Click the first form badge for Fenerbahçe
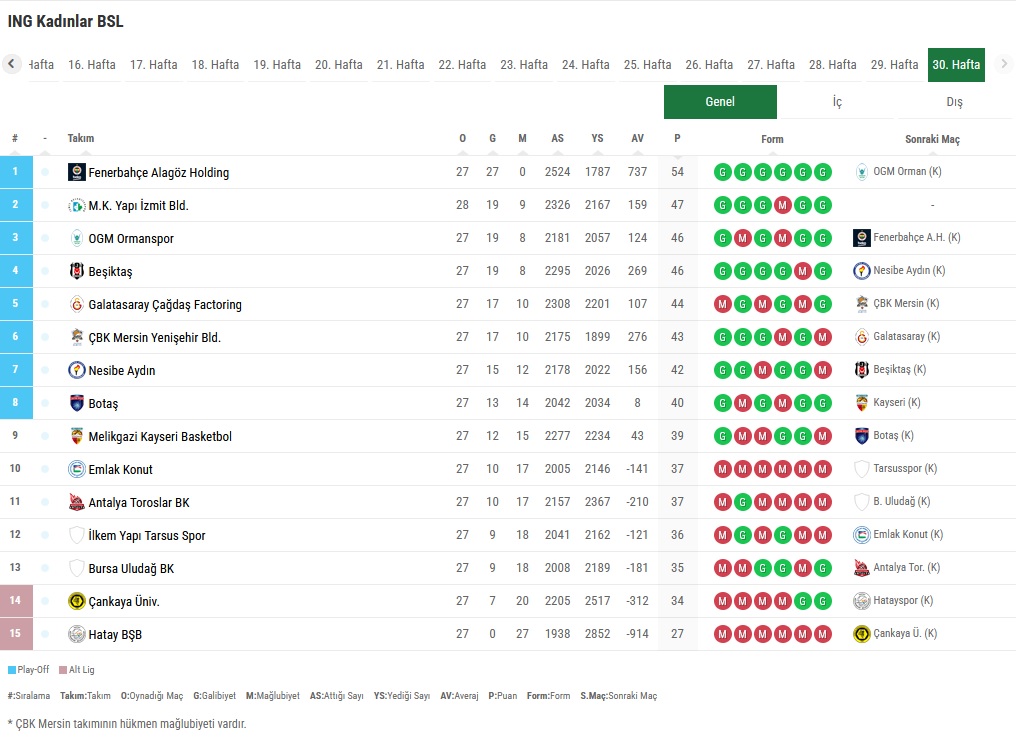Viewport: 1016px width, 743px height. 722,172
